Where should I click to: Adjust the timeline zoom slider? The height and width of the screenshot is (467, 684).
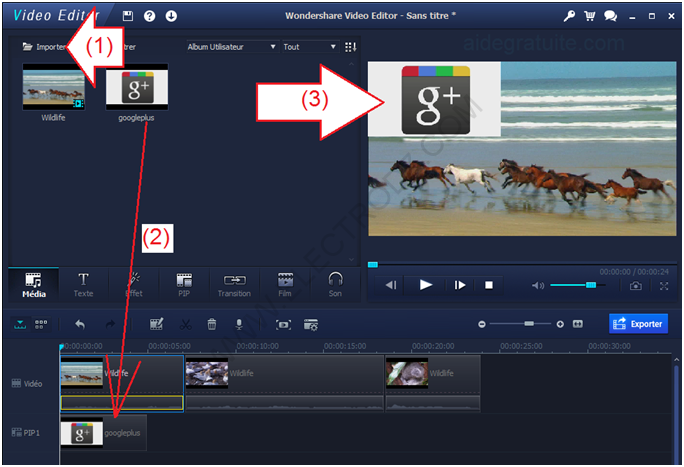[521, 324]
